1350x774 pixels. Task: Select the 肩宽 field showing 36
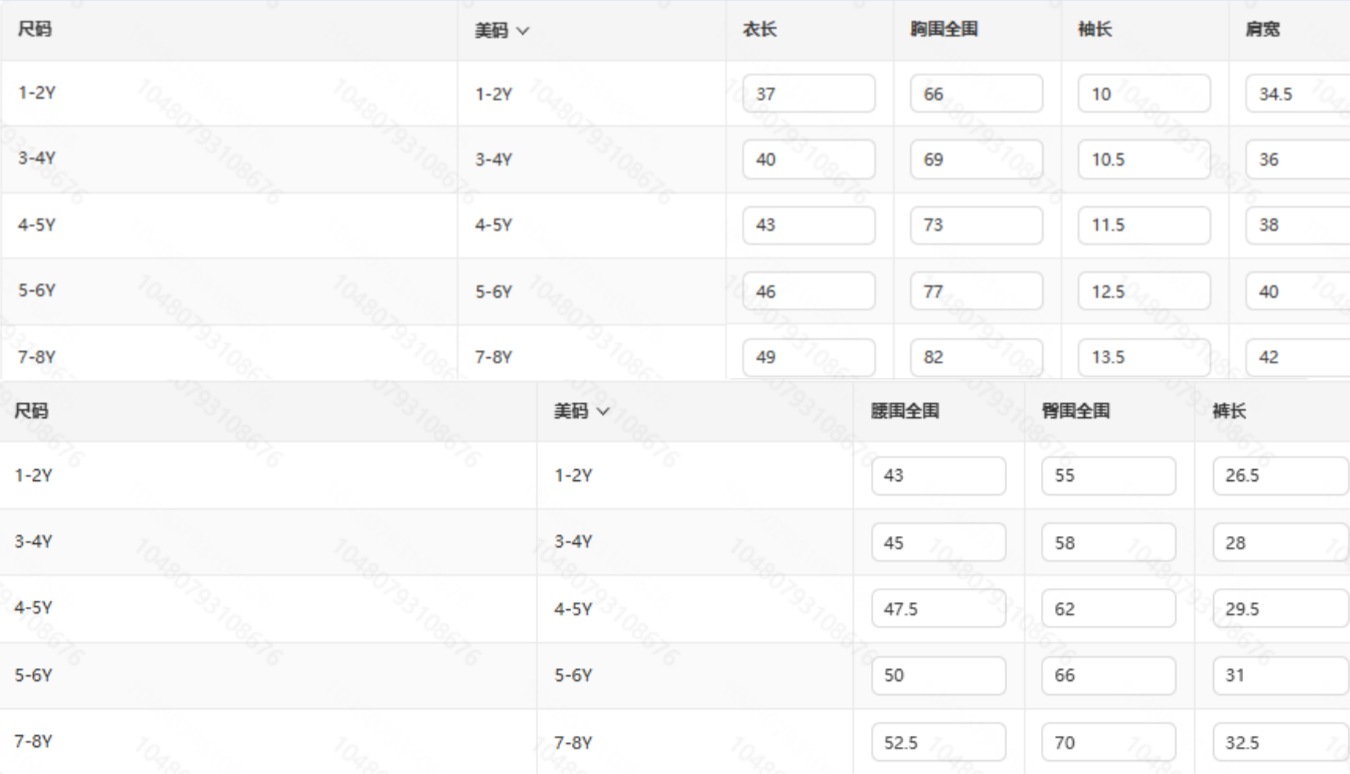(1298, 160)
